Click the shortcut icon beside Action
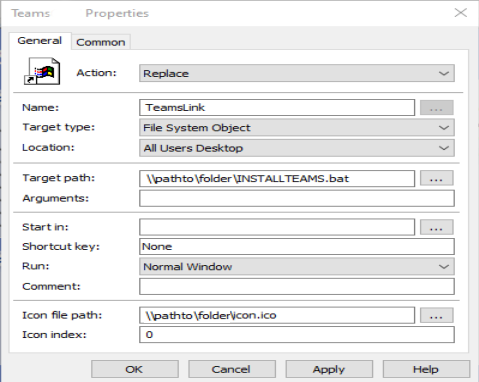The height and width of the screenshot is (382, 479). (42, 71)
